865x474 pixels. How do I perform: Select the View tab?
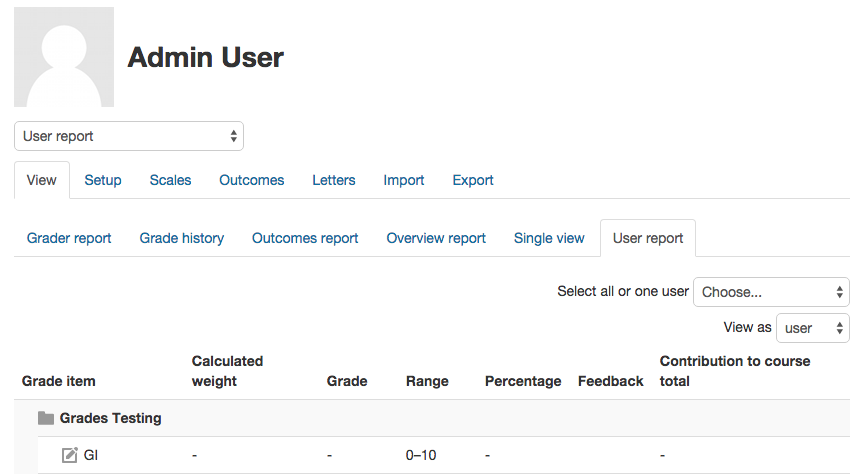click(x=41, y=180)
